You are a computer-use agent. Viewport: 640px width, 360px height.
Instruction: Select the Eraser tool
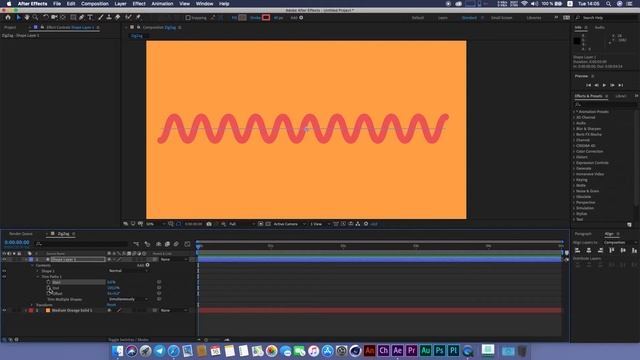pyautogui.click(x=118, y=18)
